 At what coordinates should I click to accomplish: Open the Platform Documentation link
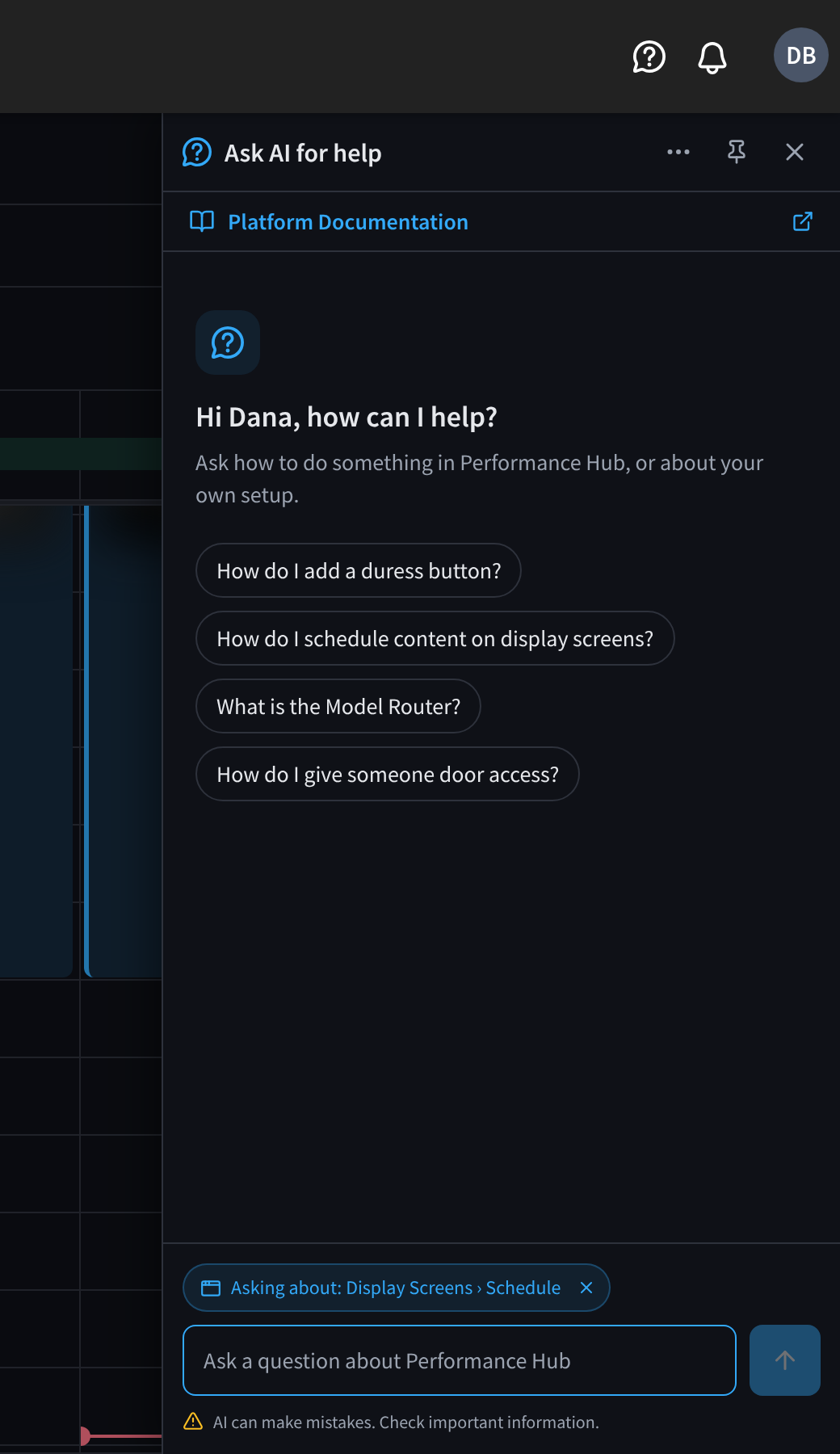[x=348, y=222]
